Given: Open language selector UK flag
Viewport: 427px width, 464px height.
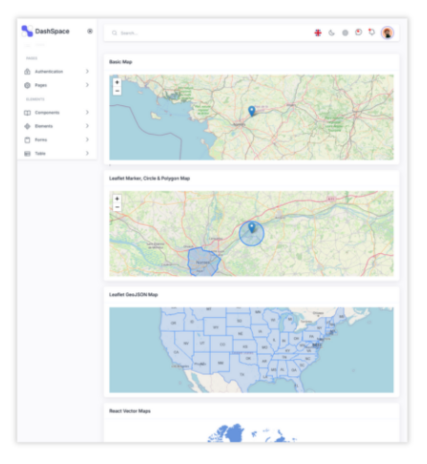Looking at the screenshot, I should coord(318,33).
